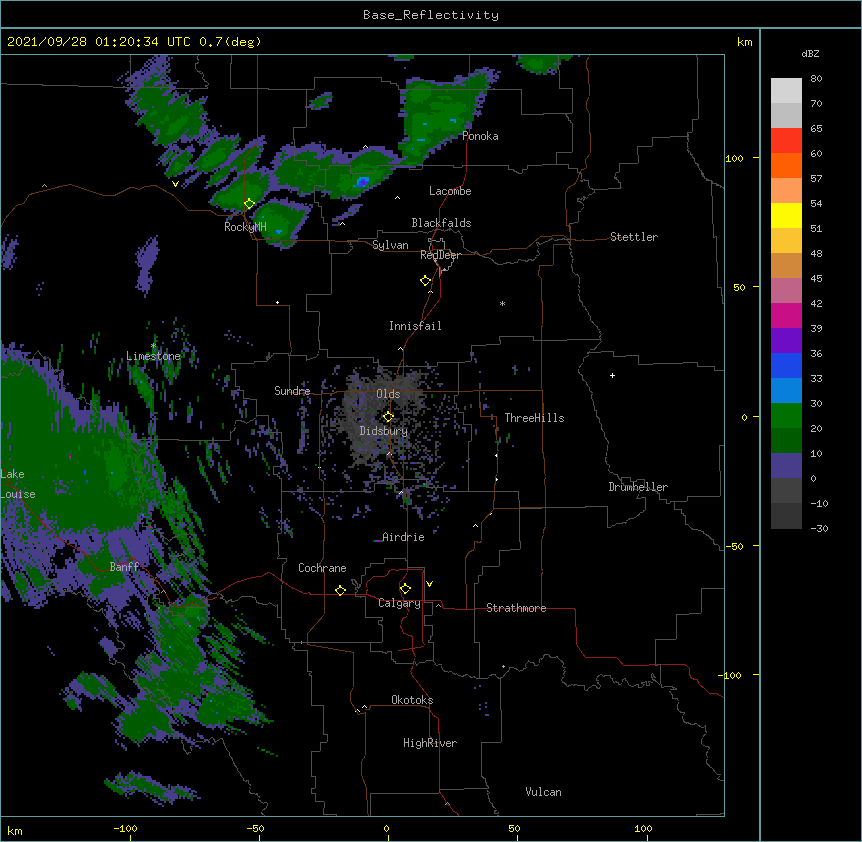Click the Cochrane town label
This screenshot has height=842, width=862.
[322, 568]
